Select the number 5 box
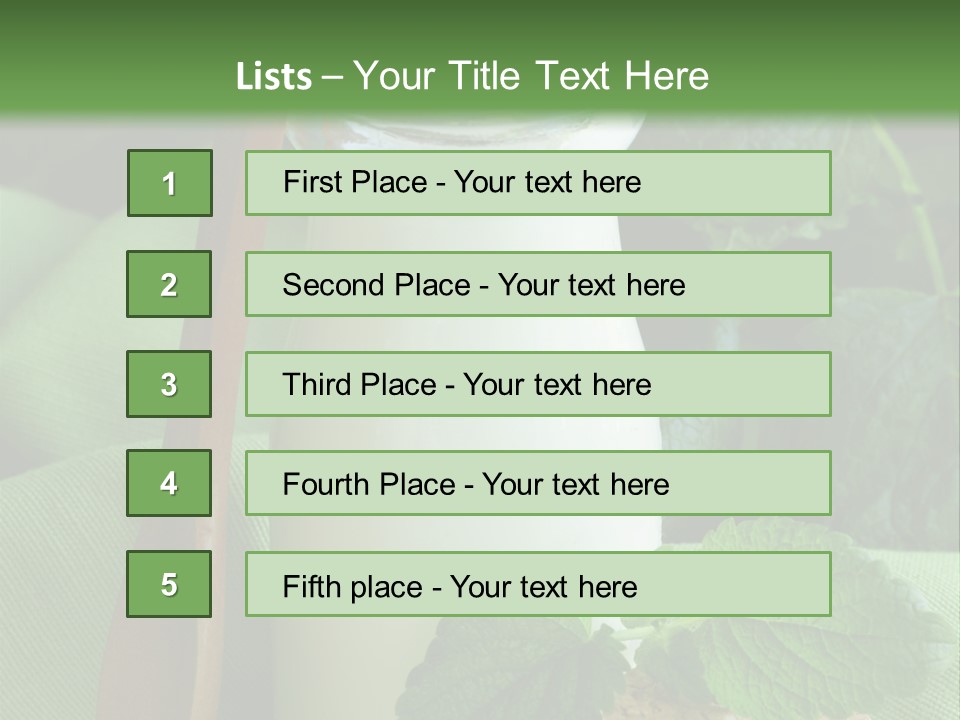Image resolution: width=960 pixels, height=720 pixels. 169,584
